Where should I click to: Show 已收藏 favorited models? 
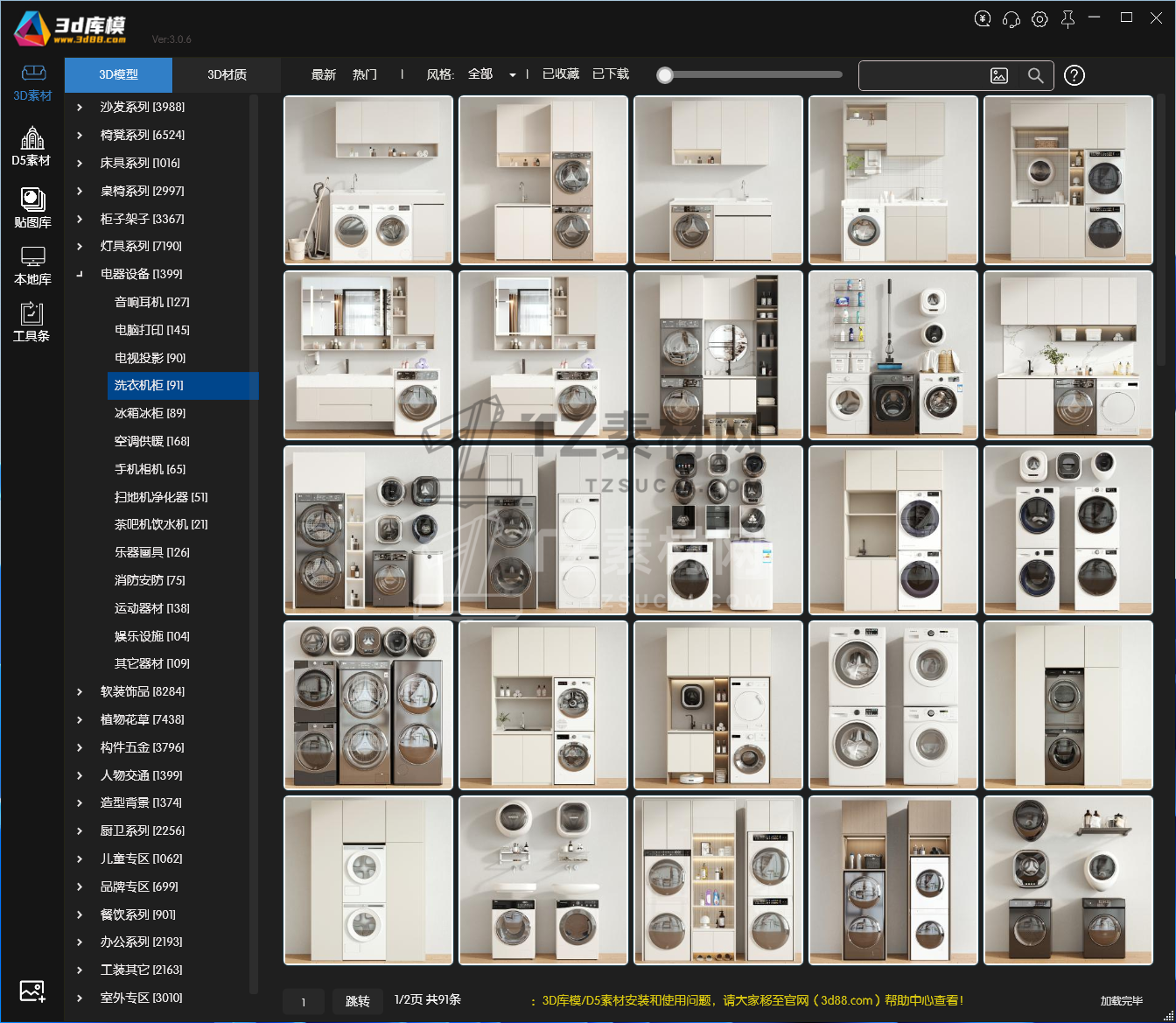click(x=561, y=74)
